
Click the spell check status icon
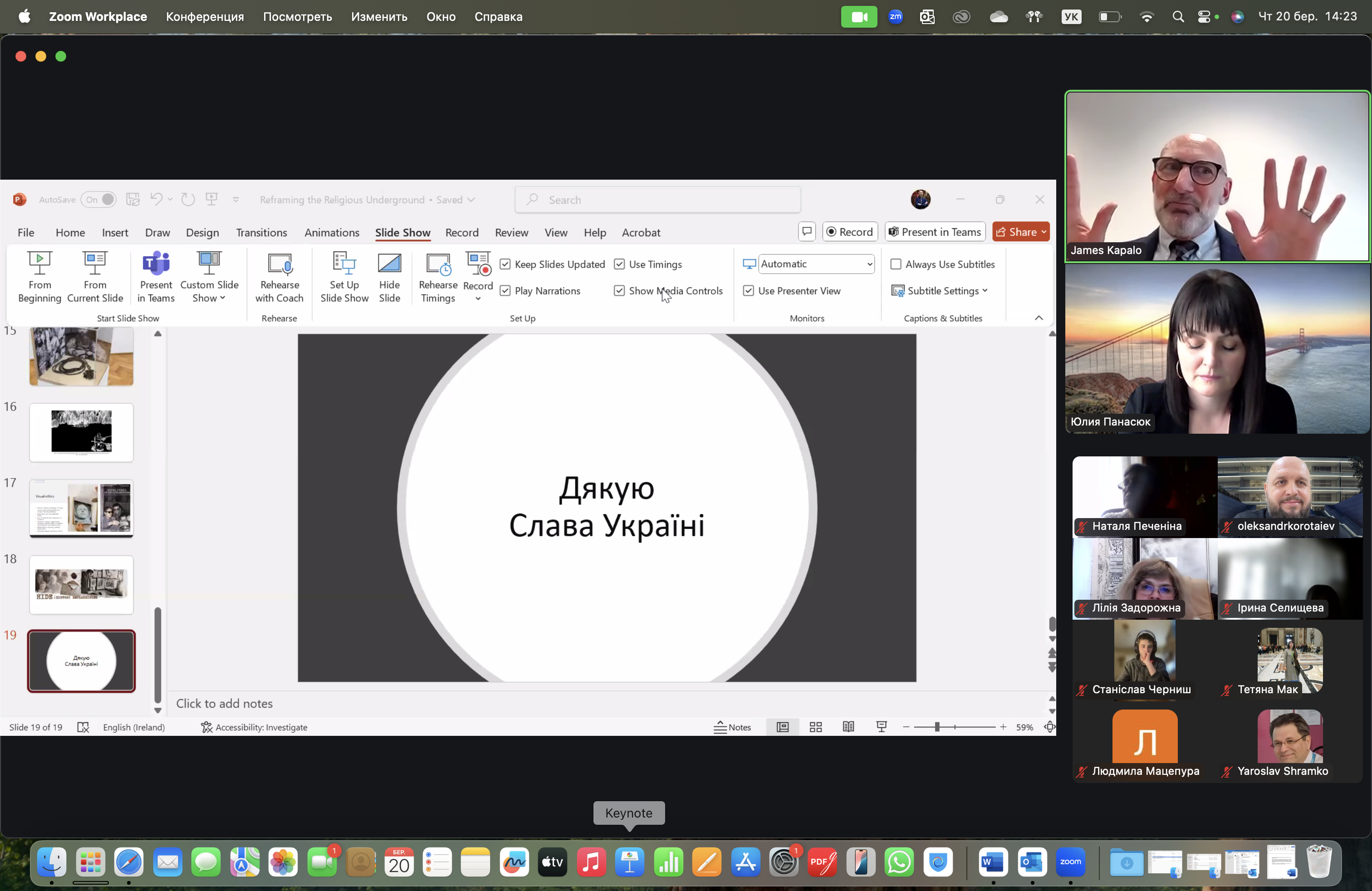click(x=83, y=727)
